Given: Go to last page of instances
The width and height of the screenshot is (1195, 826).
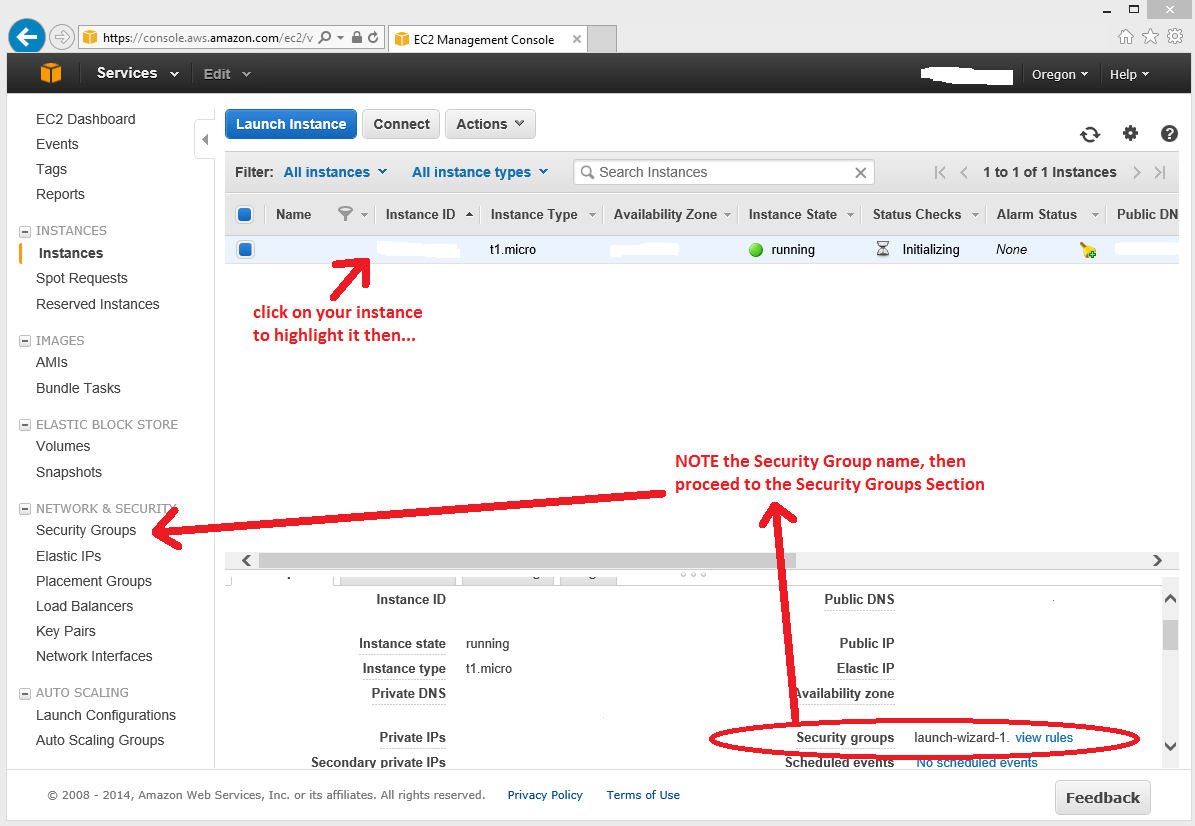Looking at the screenshot, I should point(1160,173).
